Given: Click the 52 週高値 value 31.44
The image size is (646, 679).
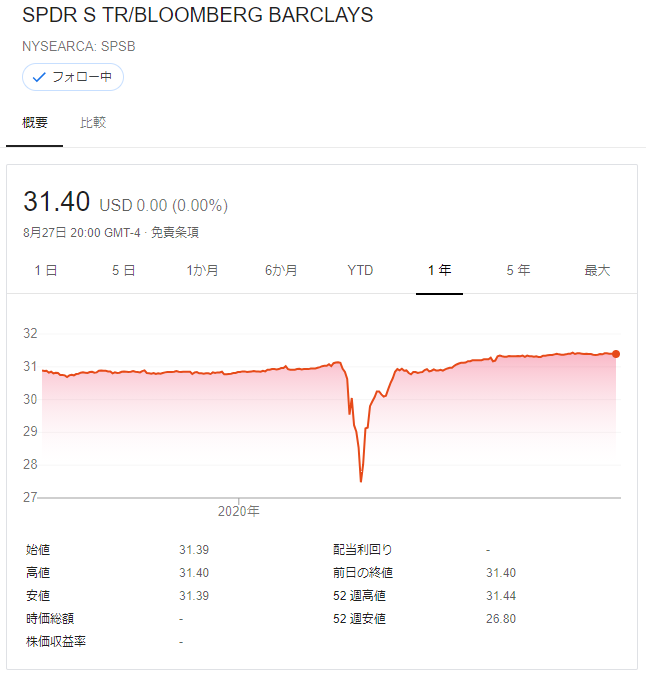Looking at the screenshot, I should (x=501, y=596).
